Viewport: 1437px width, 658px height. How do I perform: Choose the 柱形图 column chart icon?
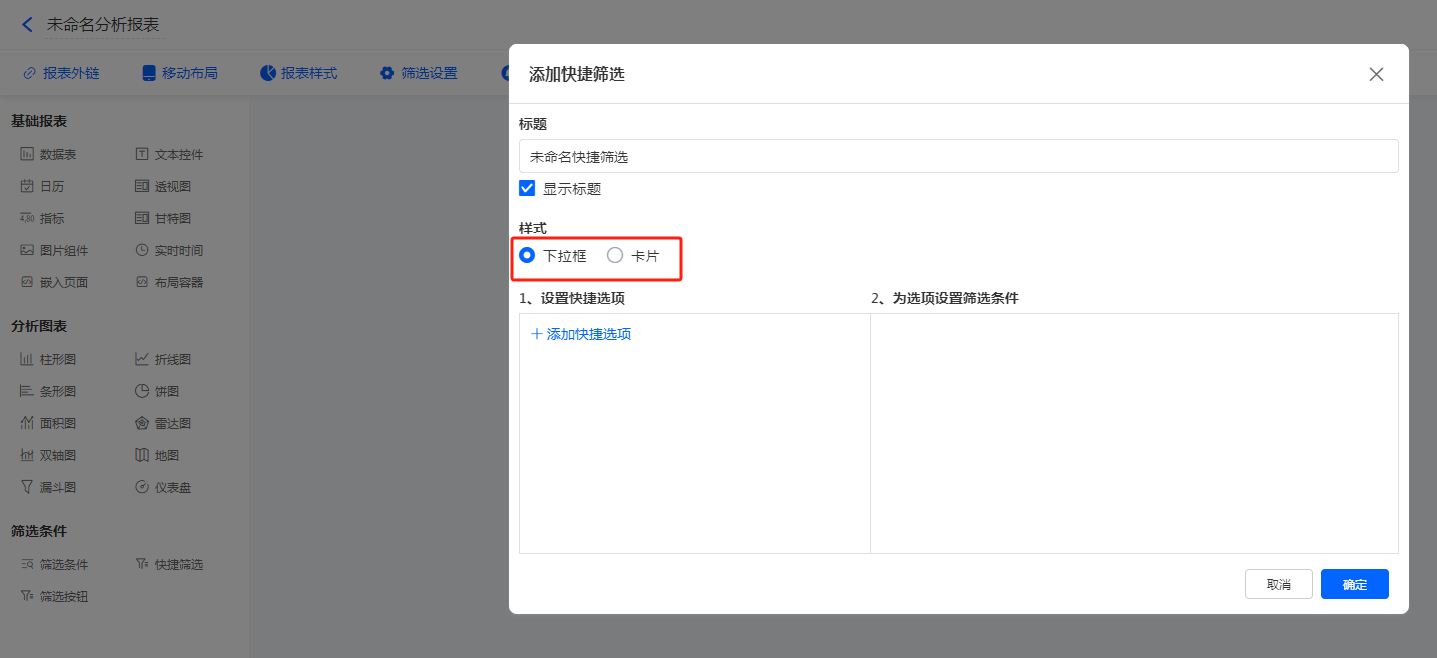[27, 360]
